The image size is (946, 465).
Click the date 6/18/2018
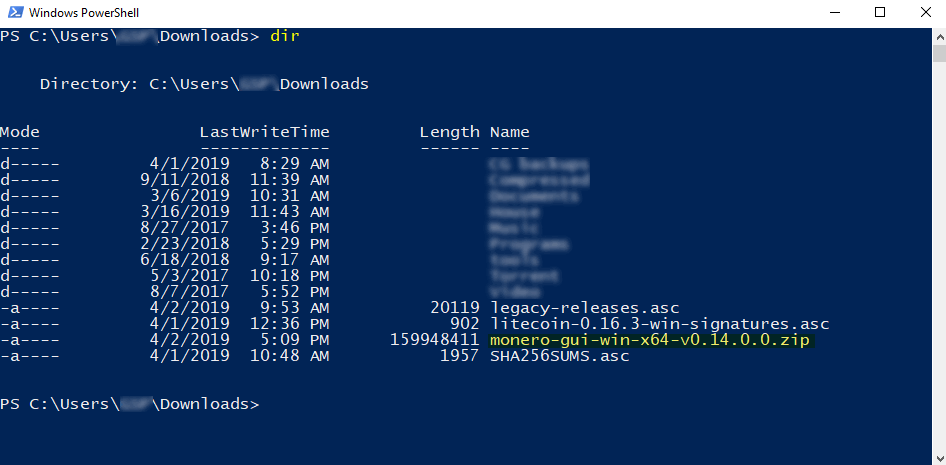[185, 260]
